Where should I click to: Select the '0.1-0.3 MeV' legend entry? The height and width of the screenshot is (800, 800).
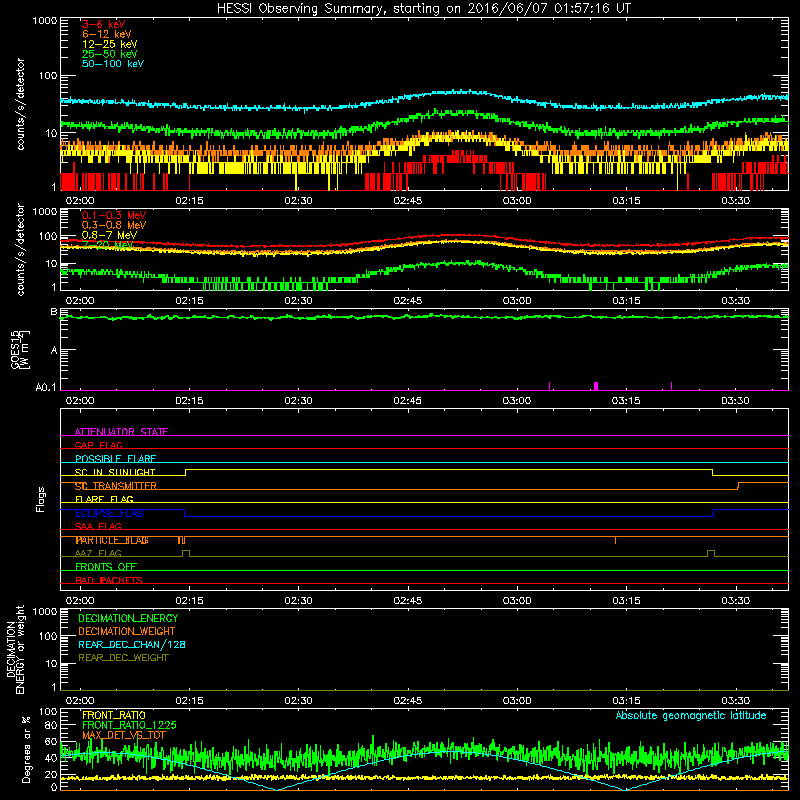[x=114, y=215]
